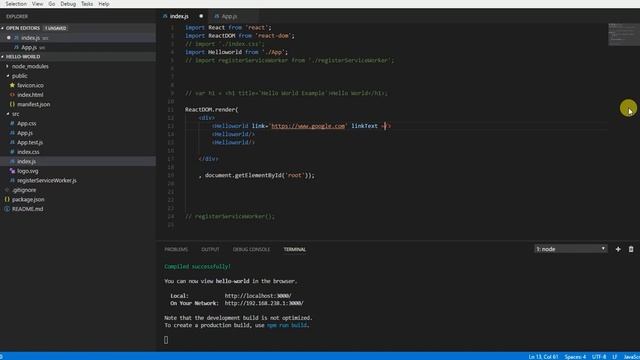The height and width of the screenshot is (360, 640).
Task: Click Spaces: 4 indentation in status bar
Action: click(575, 357)
